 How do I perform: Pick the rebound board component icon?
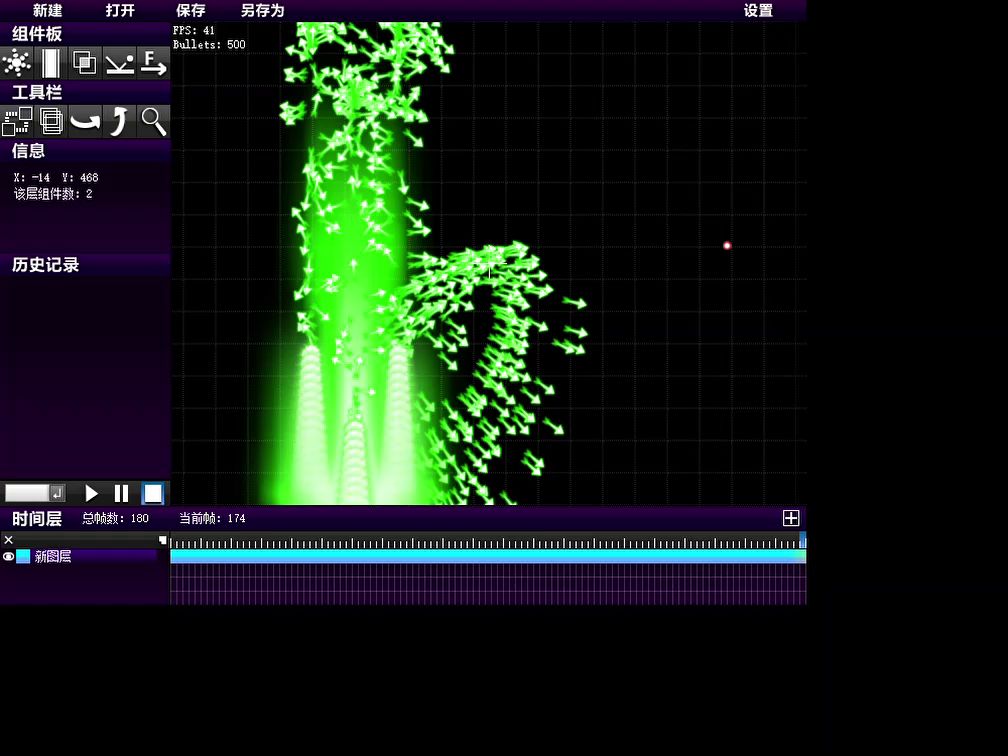[119, 63]
